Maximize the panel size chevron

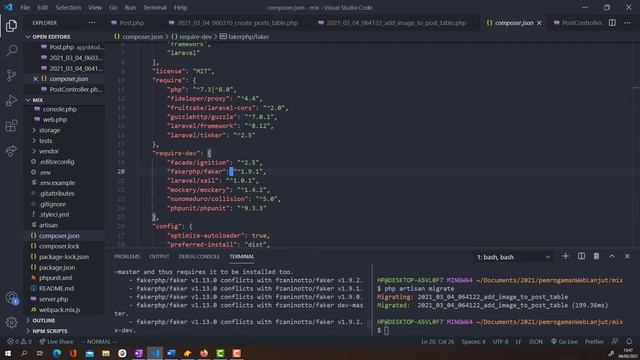point(612,256)
